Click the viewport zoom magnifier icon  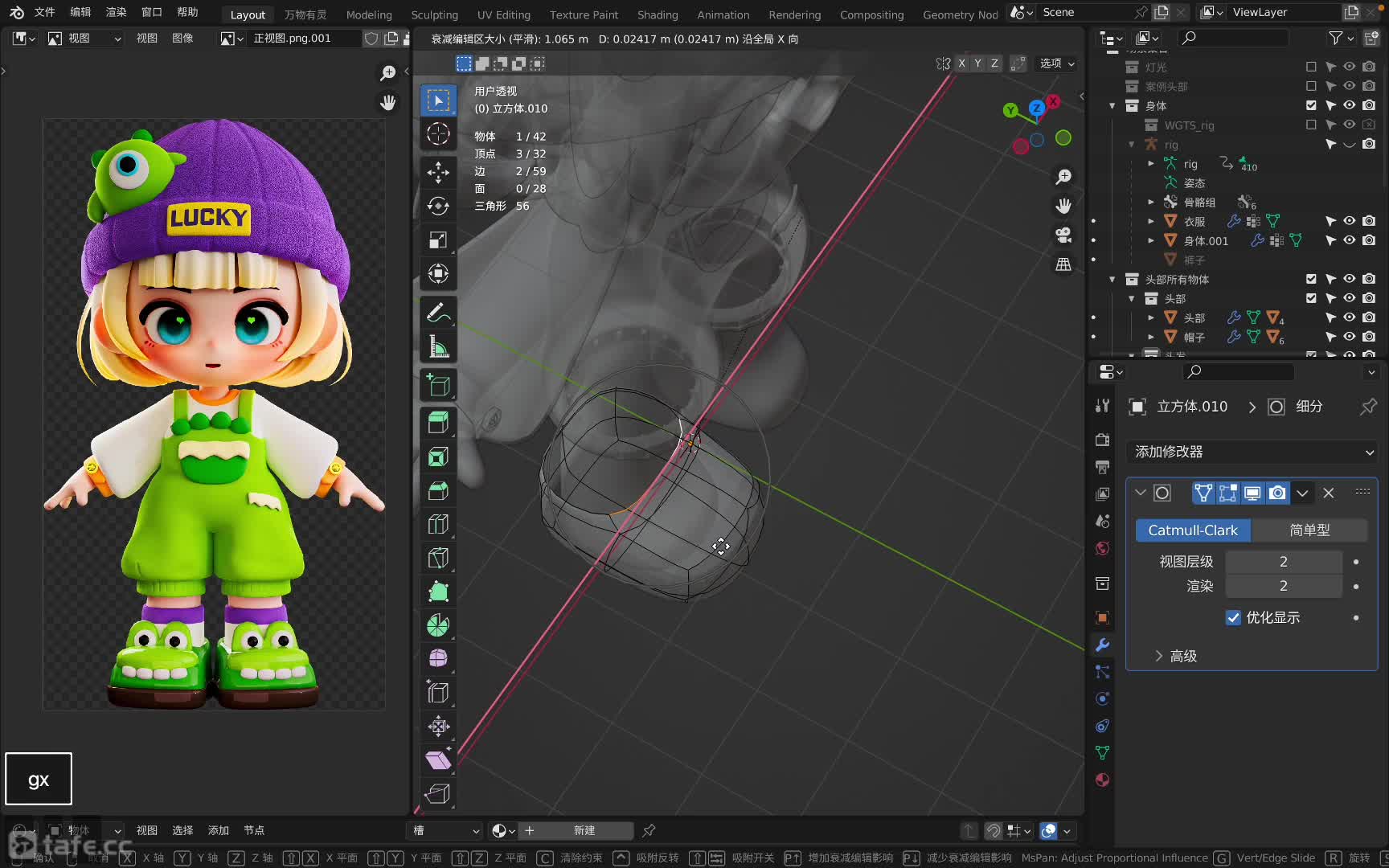(1063, 177)
